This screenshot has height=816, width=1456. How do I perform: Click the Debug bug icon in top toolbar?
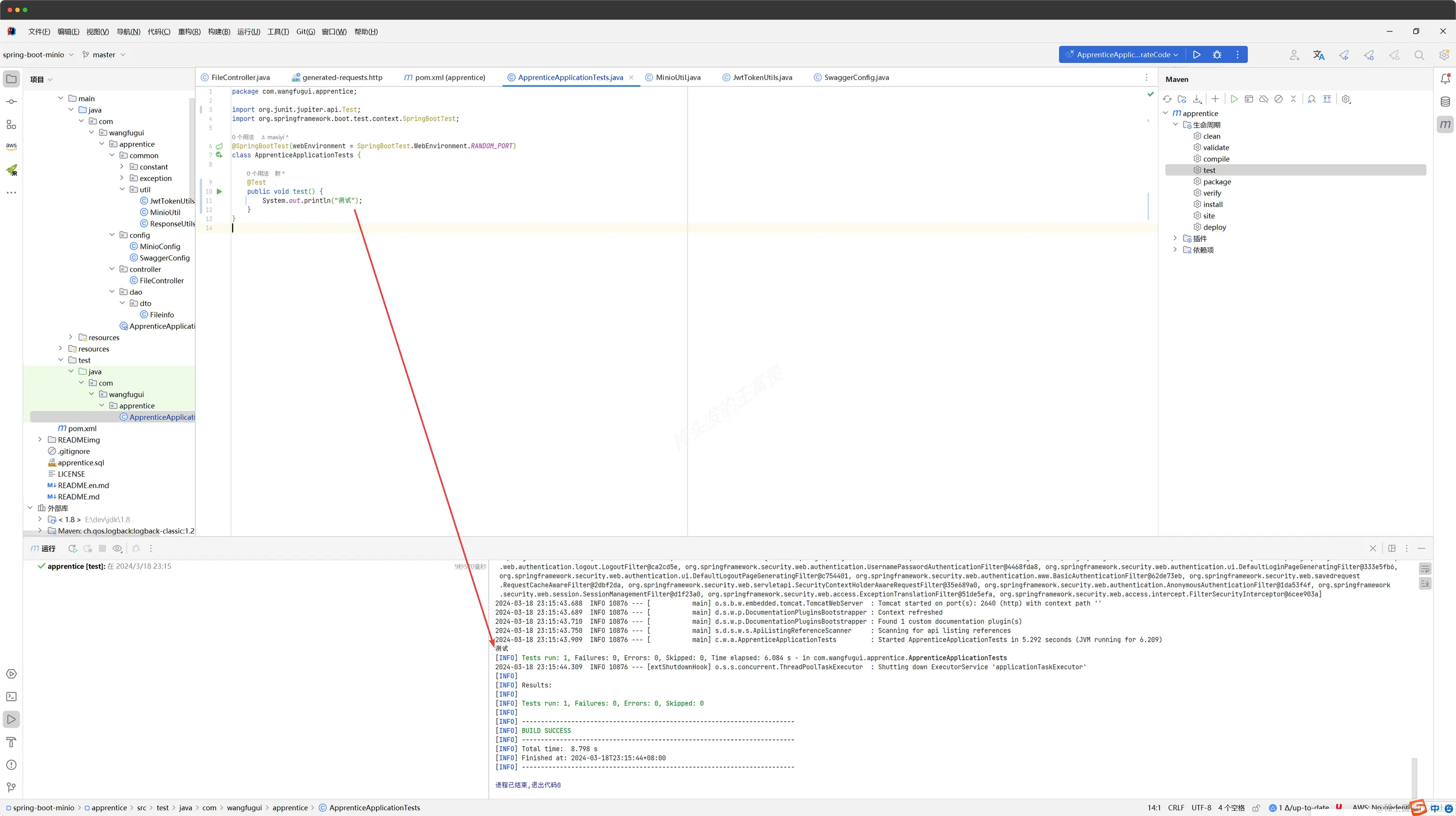[x=1217, y=55]
